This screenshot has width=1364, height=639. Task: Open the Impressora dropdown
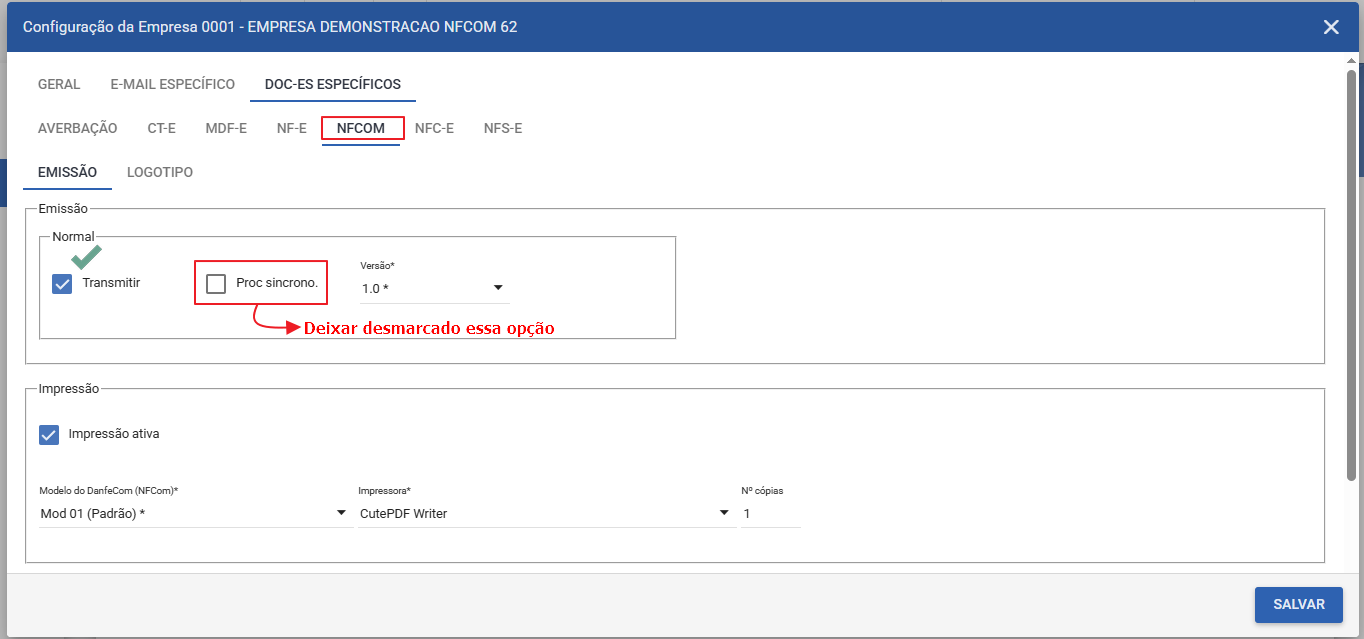coord(545,513)
